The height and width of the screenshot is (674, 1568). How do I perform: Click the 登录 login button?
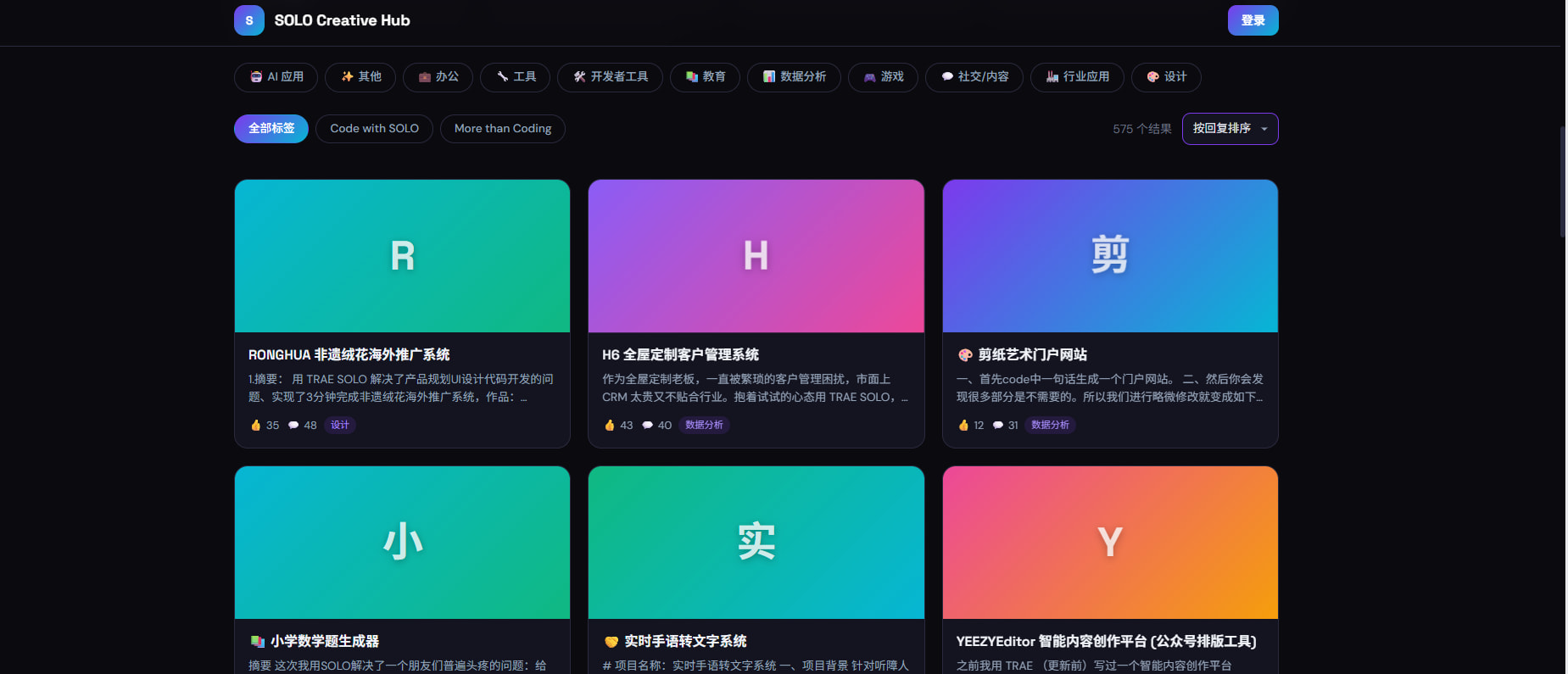point(1253,20)
